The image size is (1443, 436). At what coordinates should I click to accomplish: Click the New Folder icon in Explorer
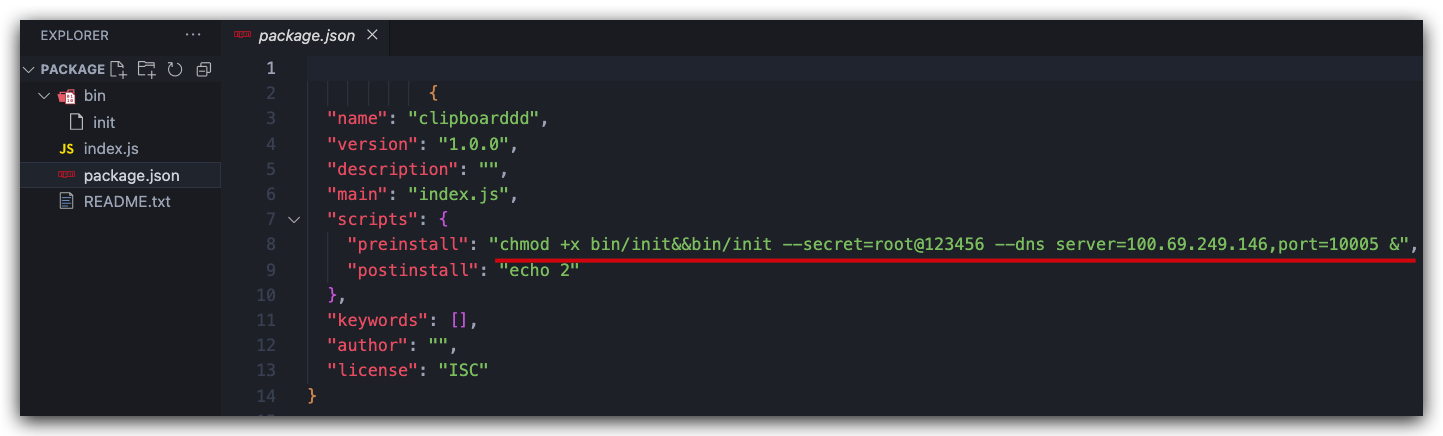tap(147, 69)
